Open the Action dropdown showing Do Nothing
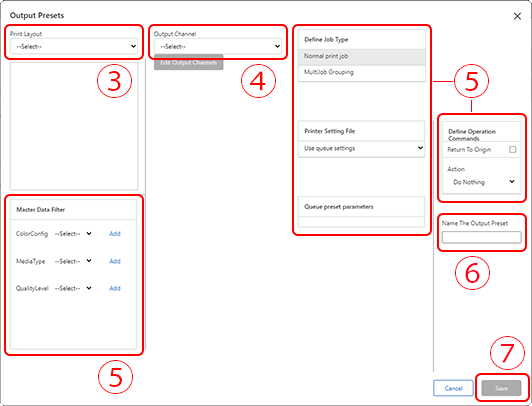 [482, 182]
